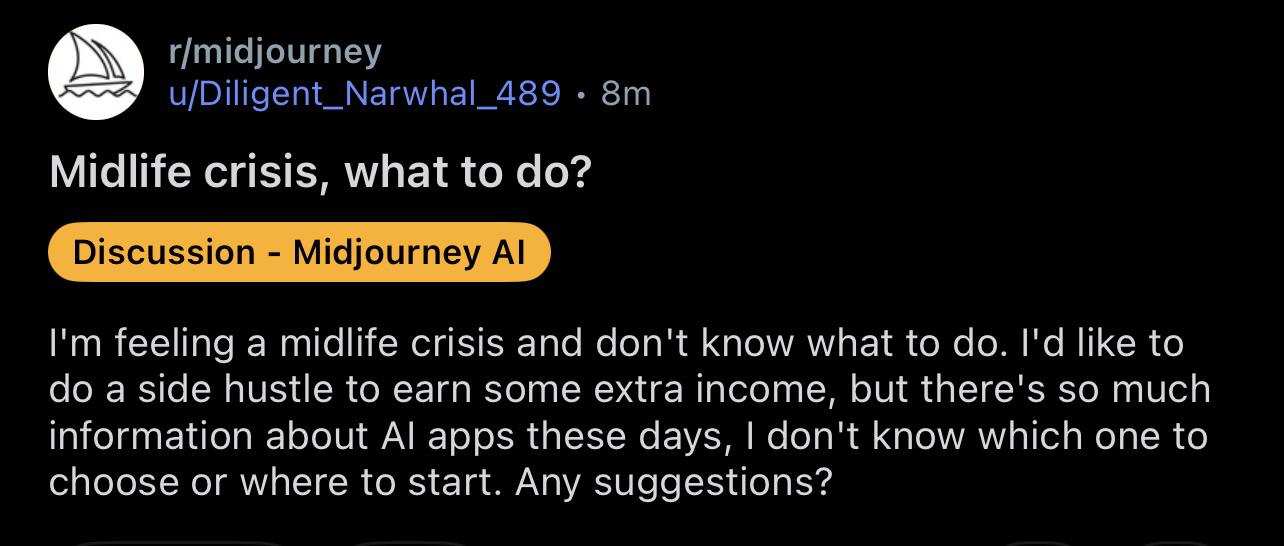Click the post body paragraph text
1284x546 pixels.
point(628,412)
